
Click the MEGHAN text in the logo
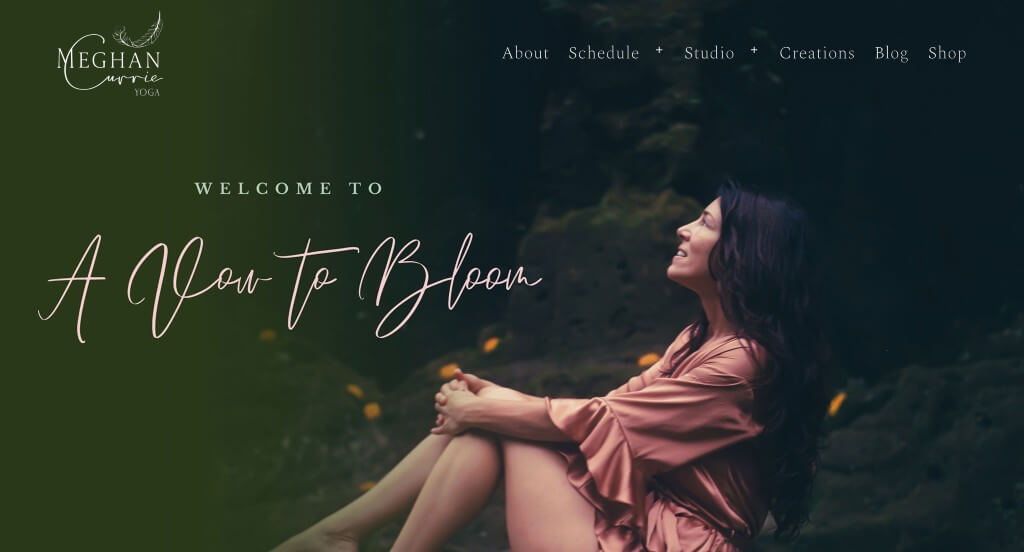tap(108, 59)
